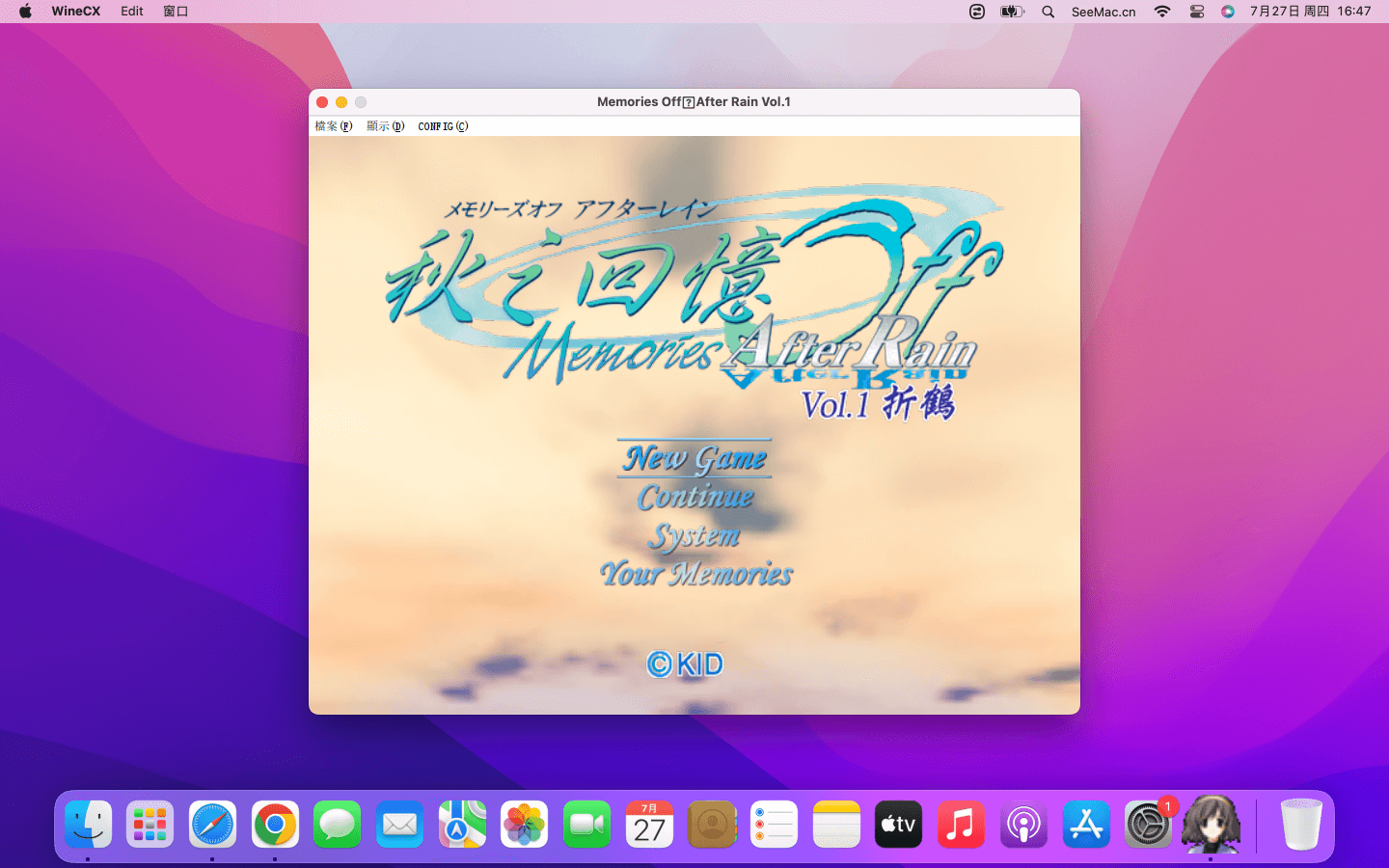1389x868 pixels.
Task: Start a New Game from title menu
Action: click(x=694, y=458)
